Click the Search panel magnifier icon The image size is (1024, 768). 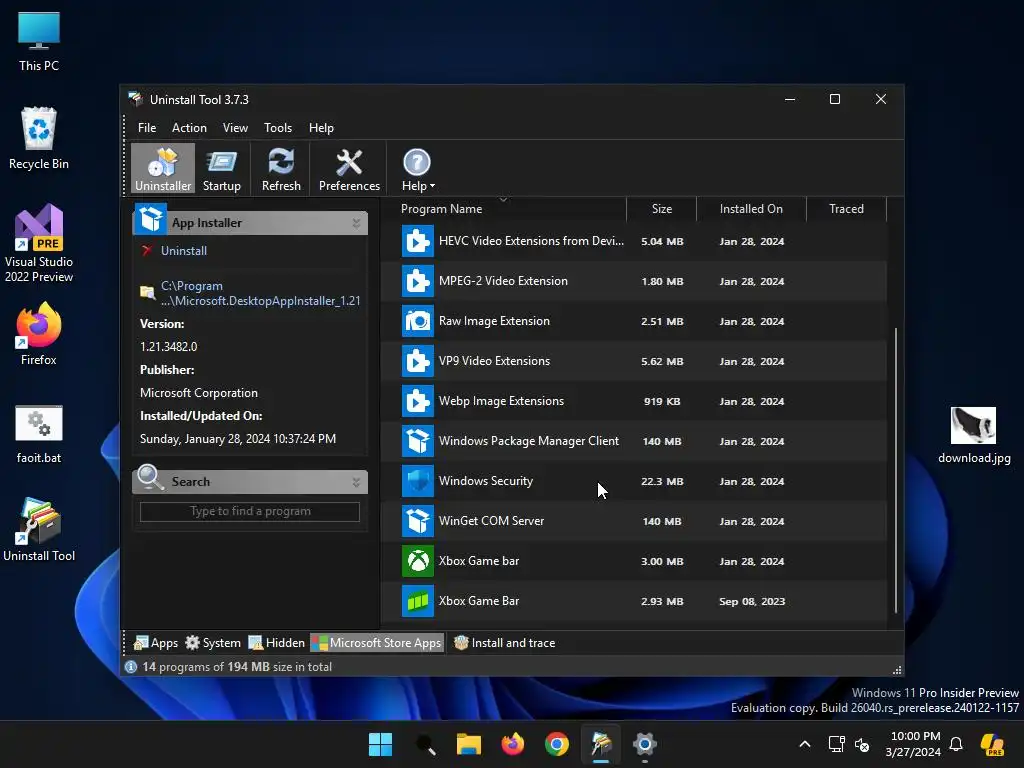151,478
